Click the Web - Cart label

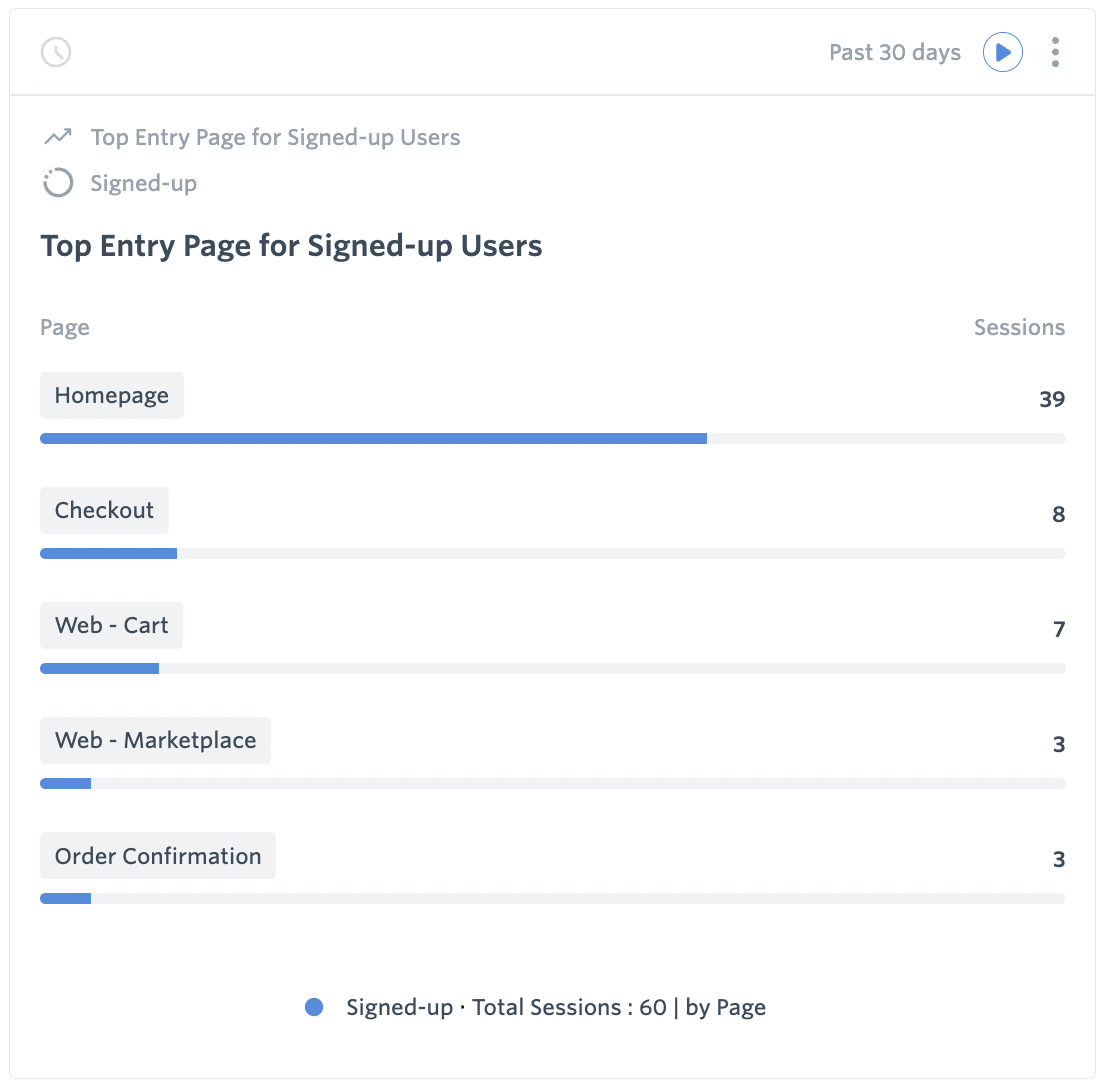pyautogui.click(x=111, y=625)
